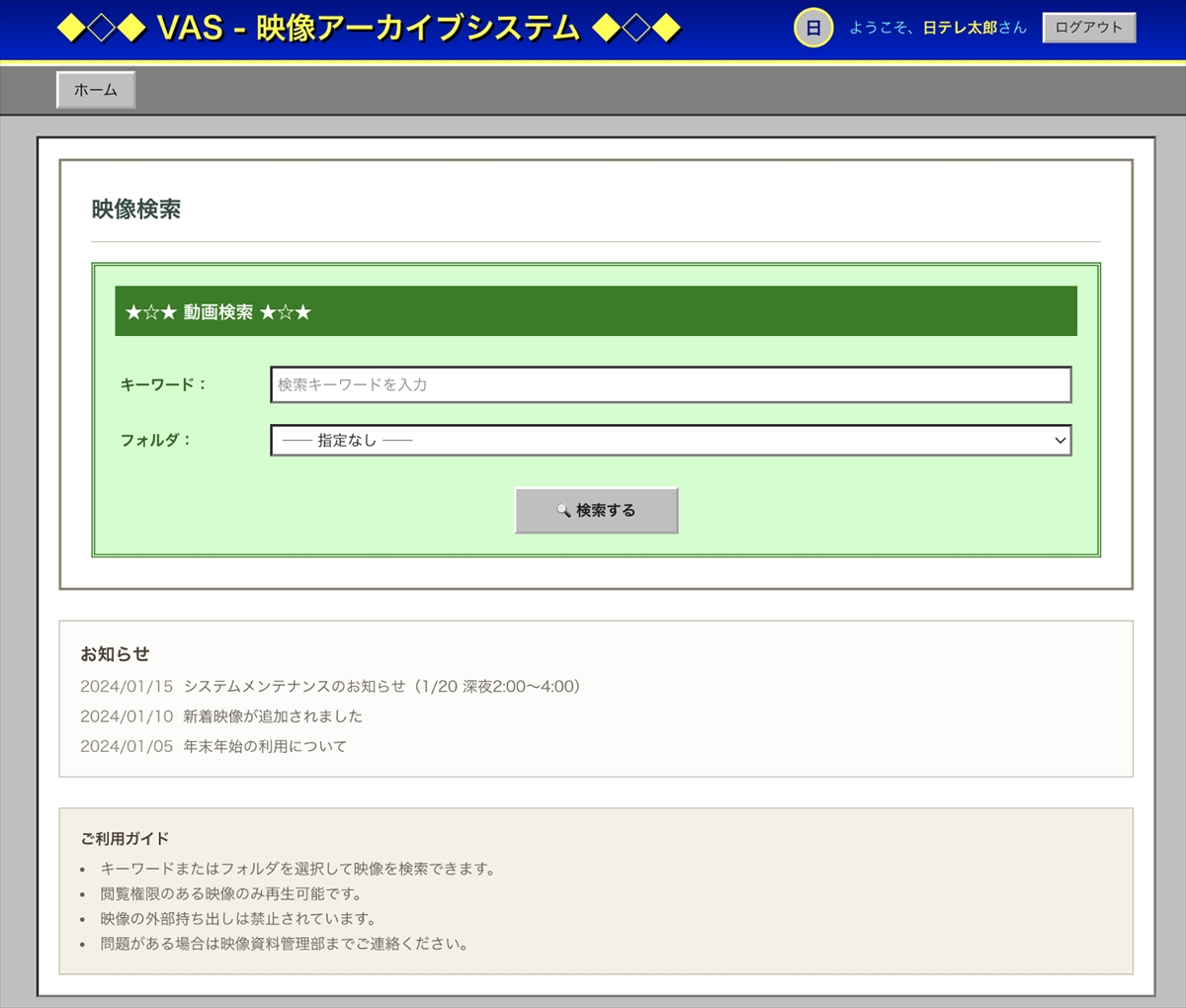1186x1008 pixels.
Task: Open the フォルダ dropdown chevron arrow
Action: (x=1059, y=440)
